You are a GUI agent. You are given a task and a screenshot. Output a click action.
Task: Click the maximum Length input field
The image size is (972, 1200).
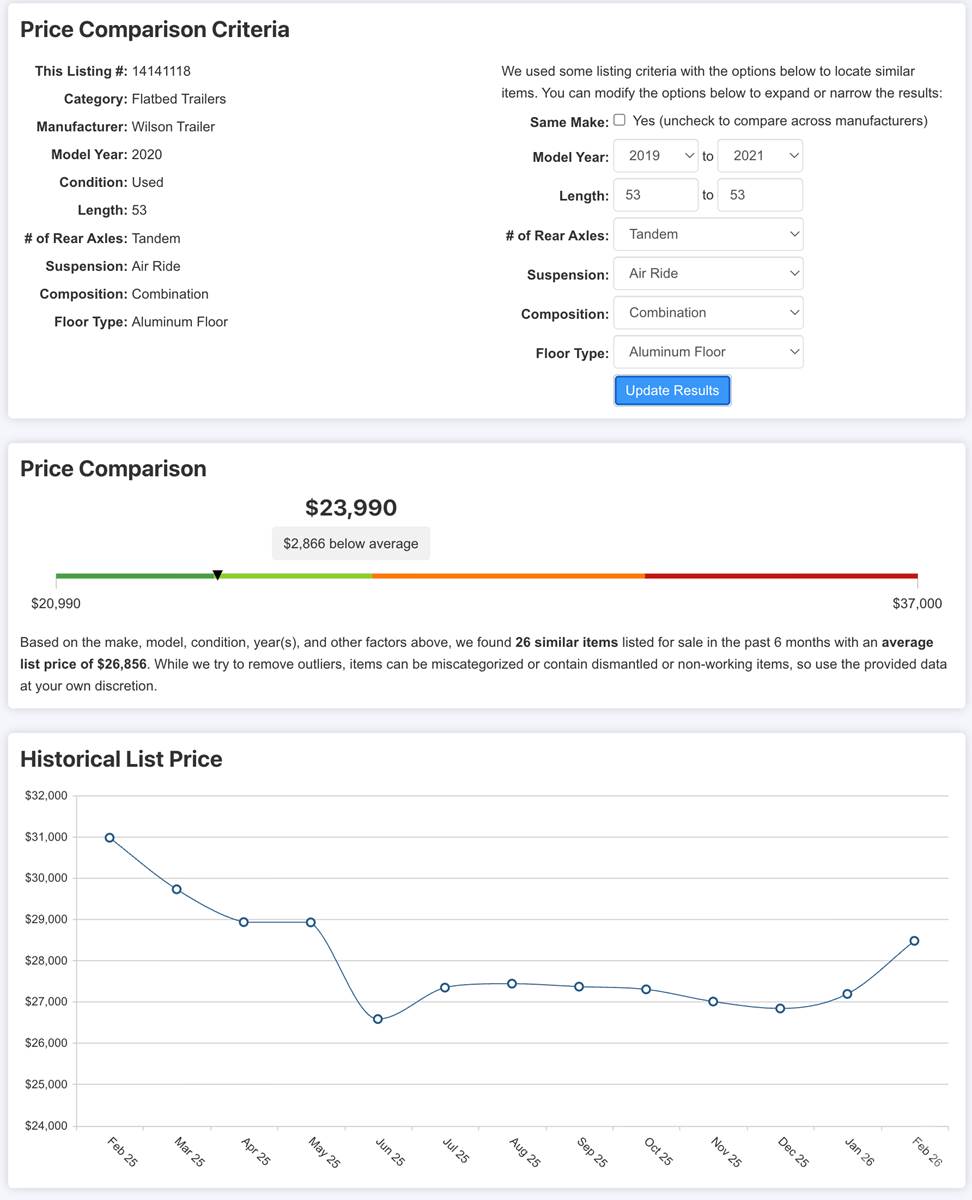tap(760, 195)
